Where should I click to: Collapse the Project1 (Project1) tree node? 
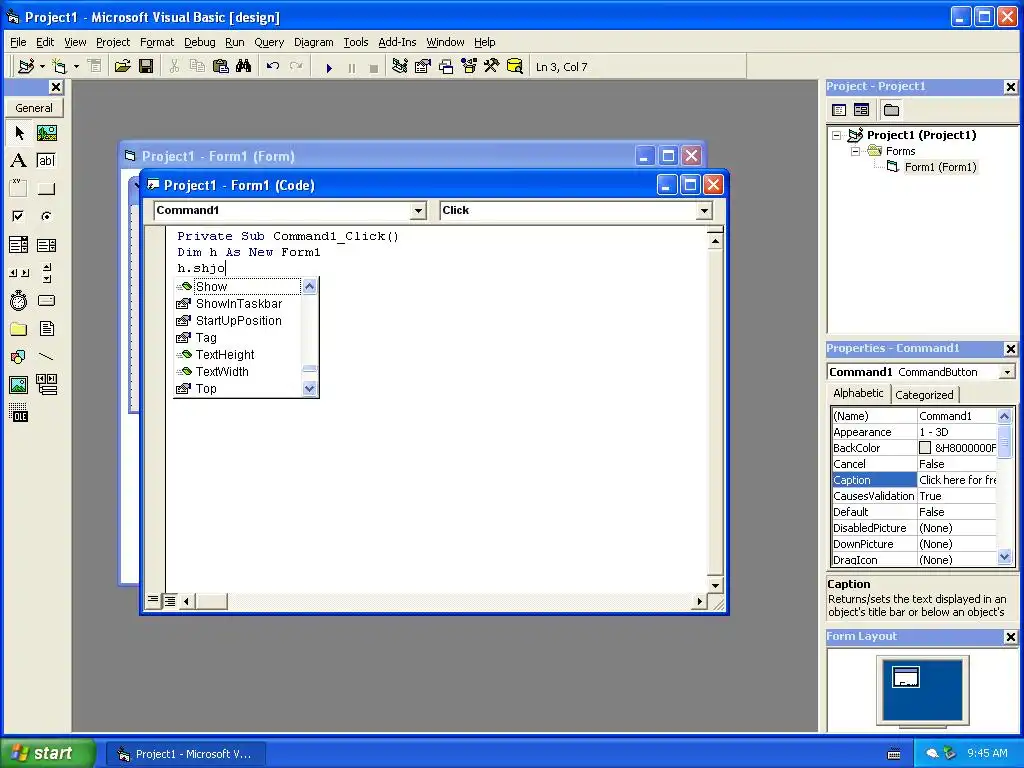(x=837, y=135)
